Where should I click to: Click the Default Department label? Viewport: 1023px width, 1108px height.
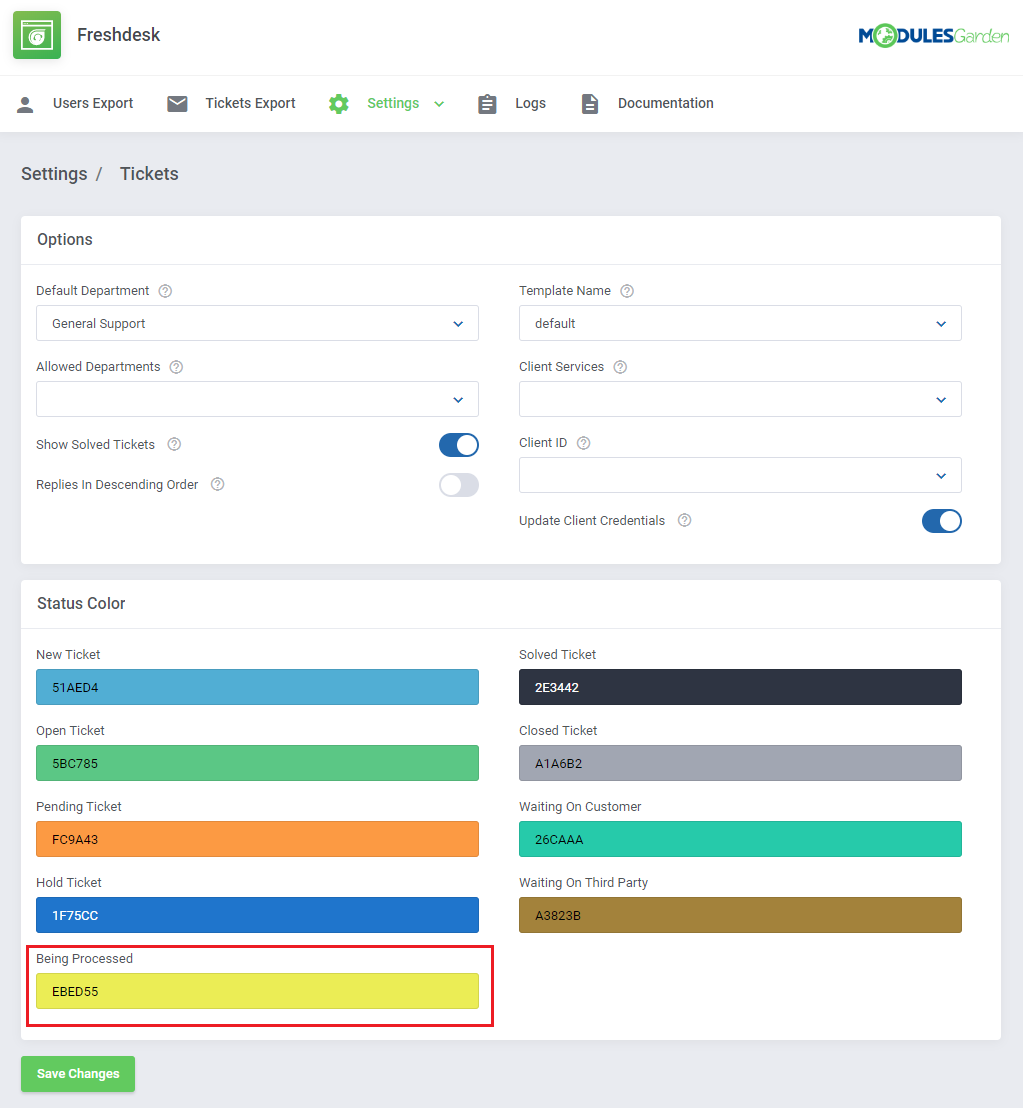pyautogui.click(x=93, y=290)
